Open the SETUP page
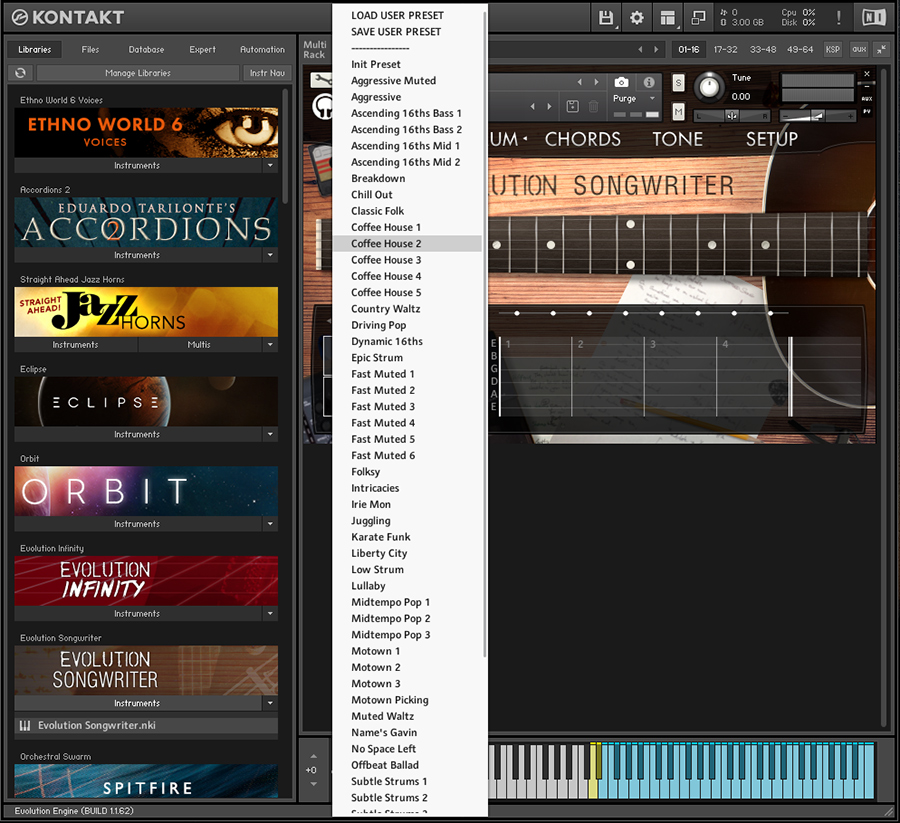Screen dimensions: 900x823 click(771, 139)
